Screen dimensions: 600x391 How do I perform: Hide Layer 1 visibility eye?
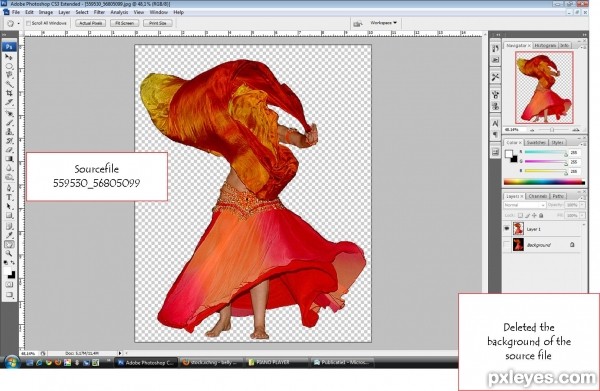pos(507,229)
